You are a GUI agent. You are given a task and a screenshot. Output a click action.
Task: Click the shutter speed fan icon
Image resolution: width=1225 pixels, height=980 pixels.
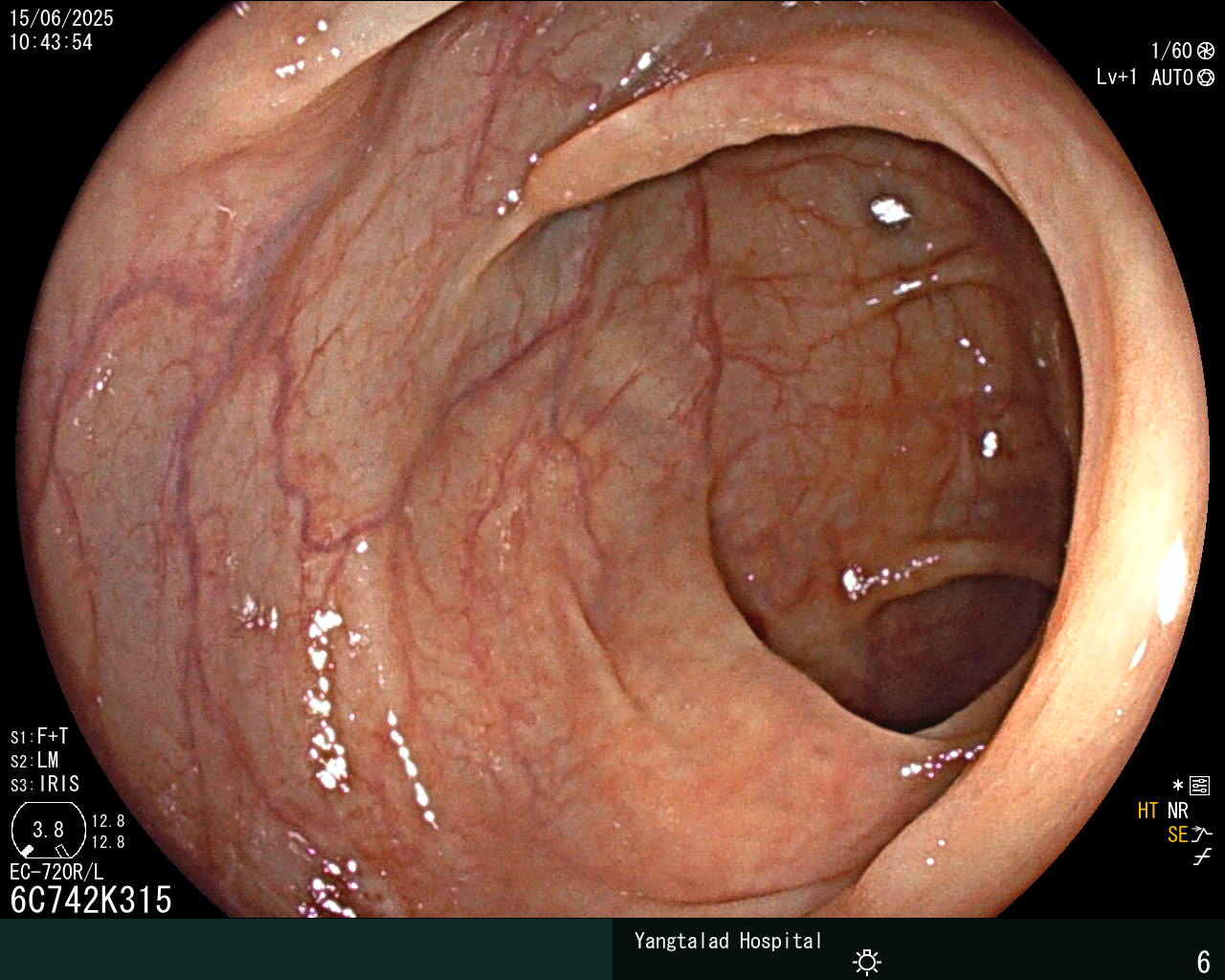pos(1206,52)
